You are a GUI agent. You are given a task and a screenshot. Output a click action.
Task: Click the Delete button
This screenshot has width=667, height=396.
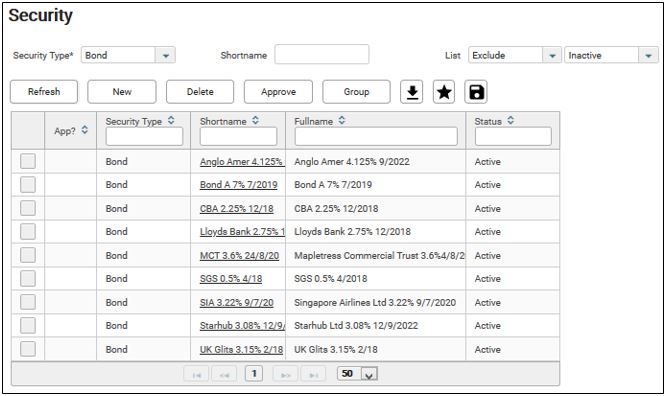200,92
